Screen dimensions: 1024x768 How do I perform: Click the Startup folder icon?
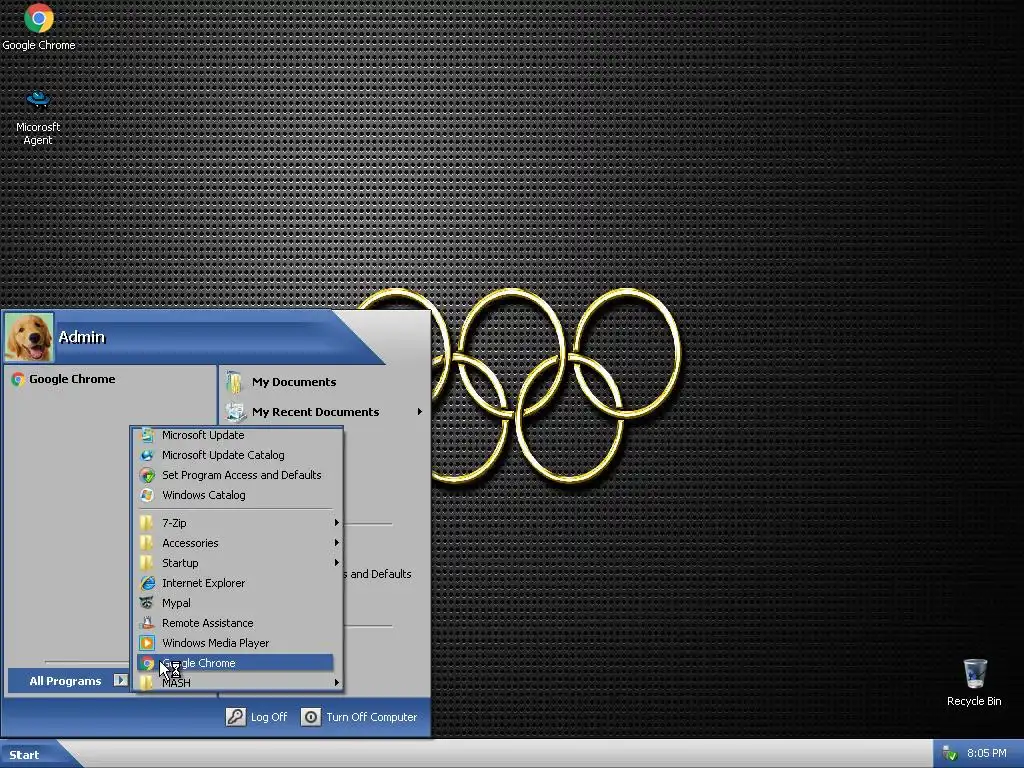point(147,563)
